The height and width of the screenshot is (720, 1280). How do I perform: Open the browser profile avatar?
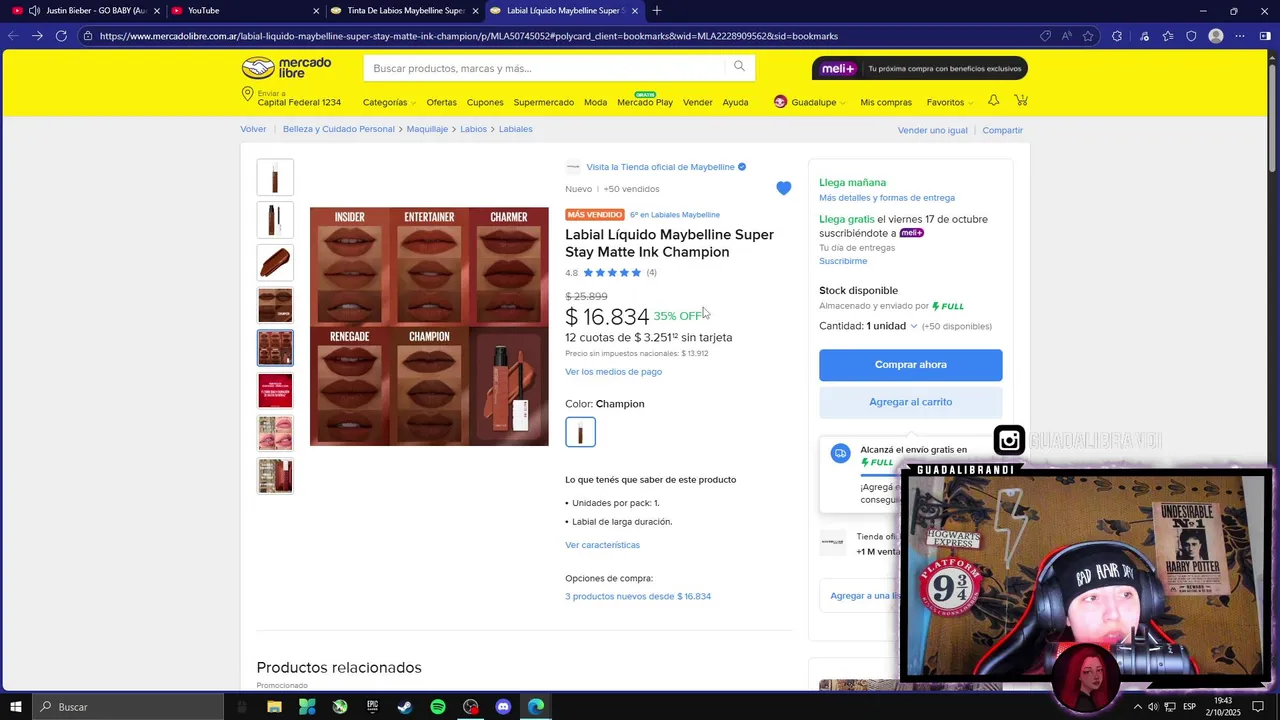tap(1216, 36)
